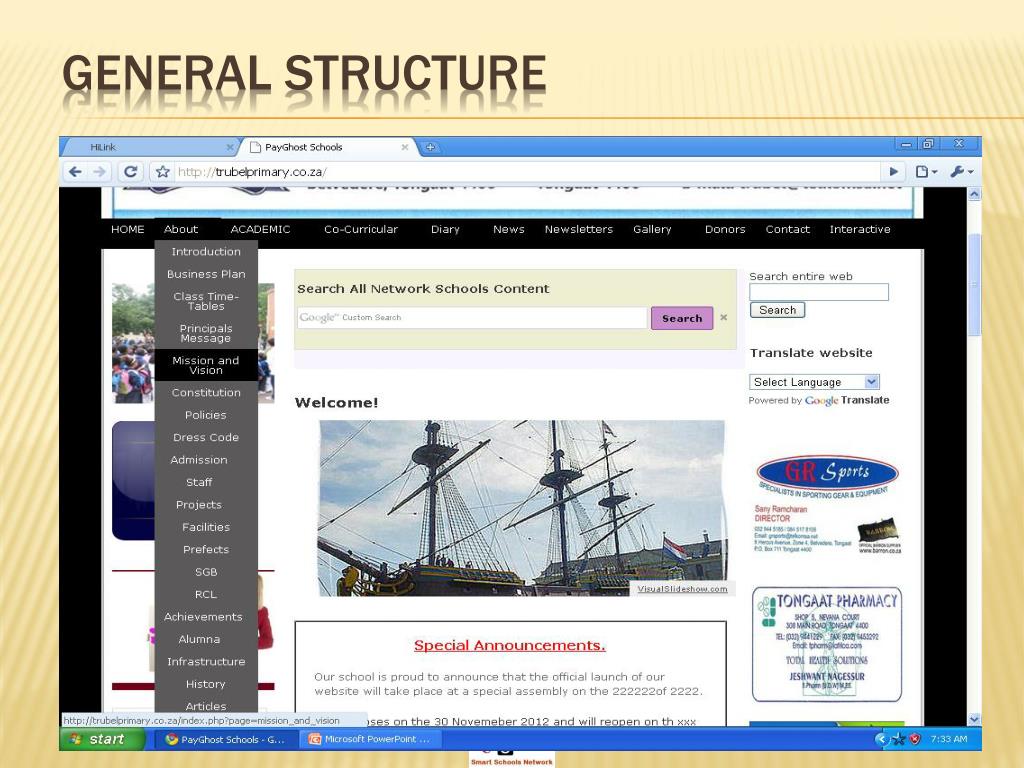Open the Windows Start menu
1024x768 pixels.
pyautogui.click(x=102, y=739)
